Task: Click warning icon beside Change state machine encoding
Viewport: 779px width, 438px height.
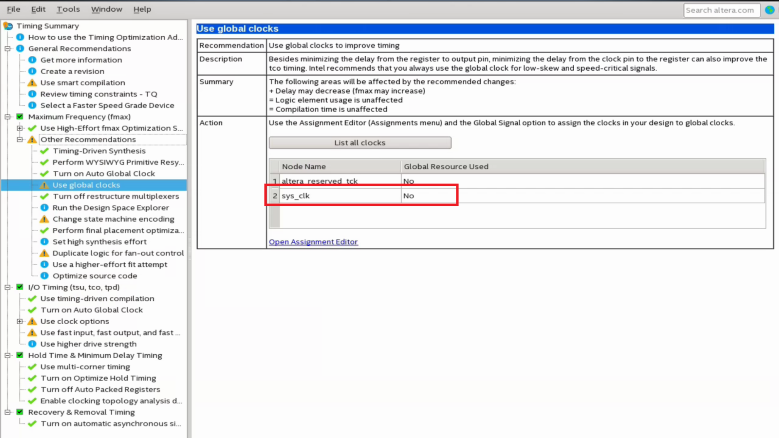Action: 44,219
